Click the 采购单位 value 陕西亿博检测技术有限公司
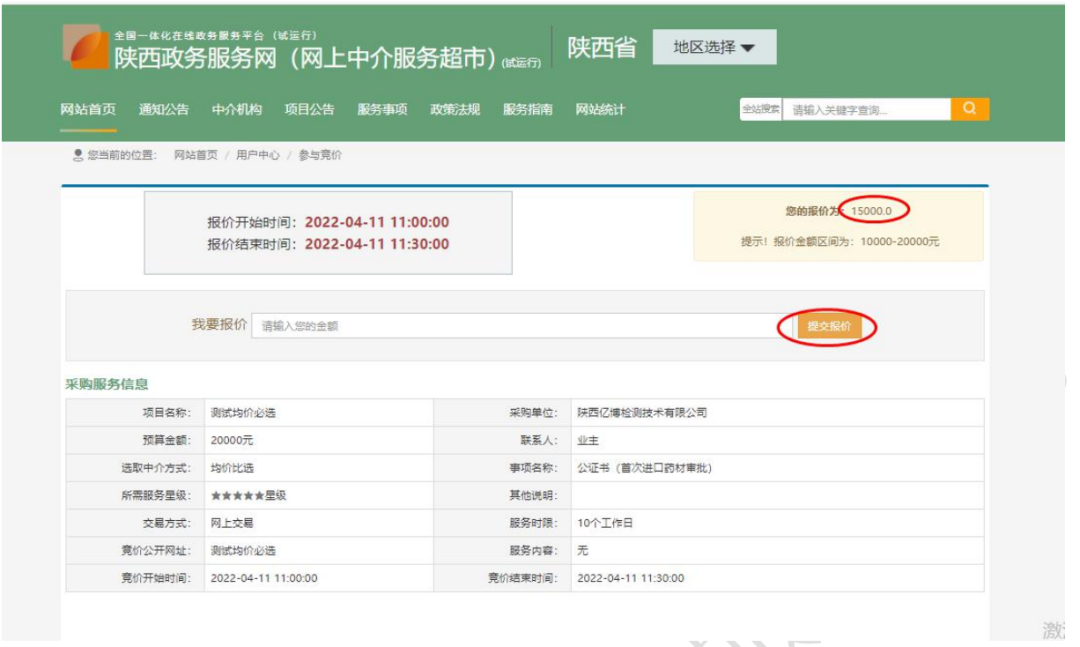This screenshot has height=647, width=1080. (642, 413)
